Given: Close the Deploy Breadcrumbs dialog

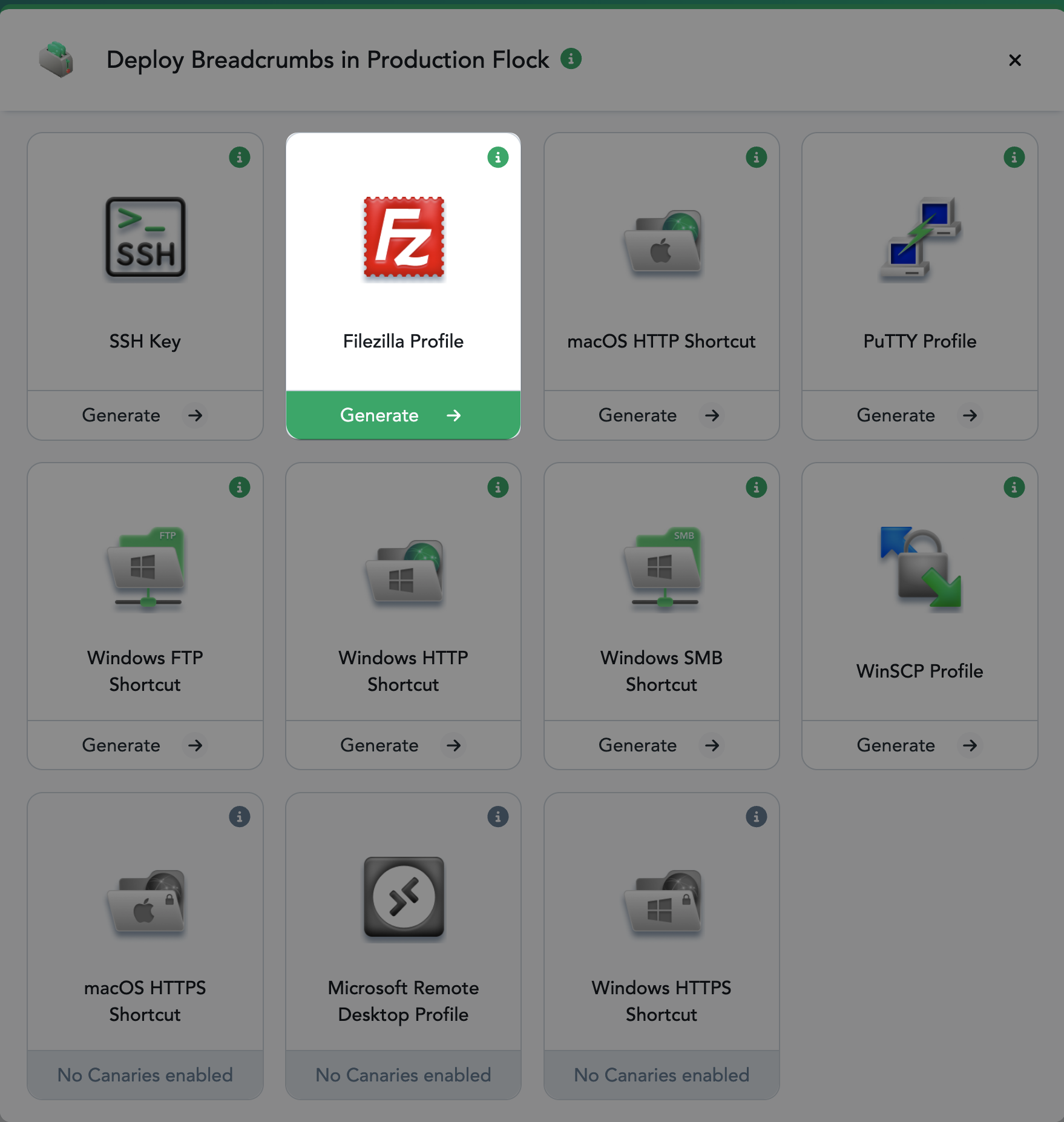Looking at the screenshot, I should click(x=1015, y=60).
